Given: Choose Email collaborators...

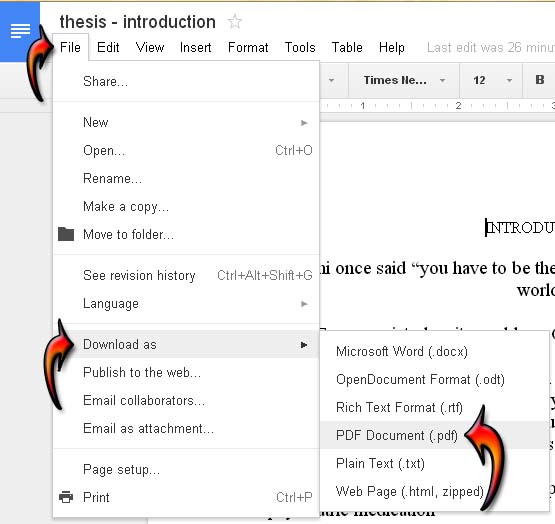Looking at the screenshot, I should point(186,400).
